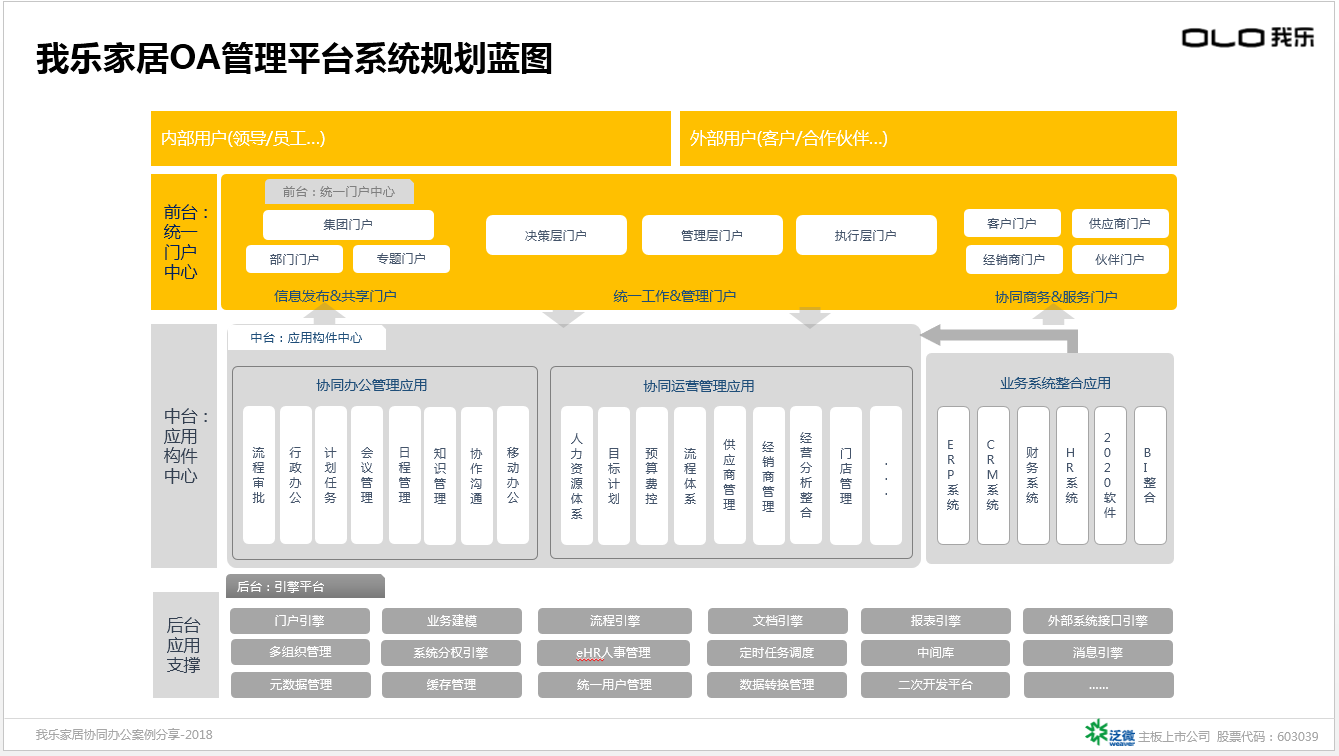Select the 计划任务 column
1339x756 pixels.
point(331,475)
